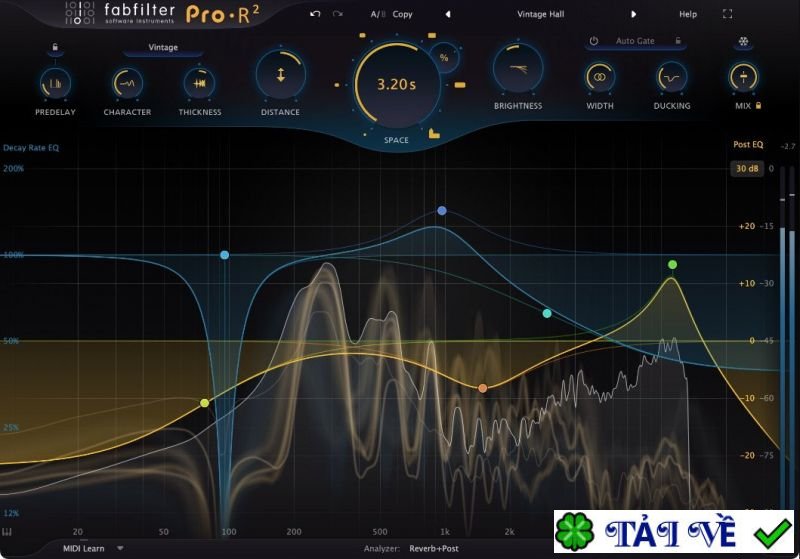This screenshot has height=559, width=800.
Task: Select the green Post EQ band peak
Action: click(x=672, y=265)
